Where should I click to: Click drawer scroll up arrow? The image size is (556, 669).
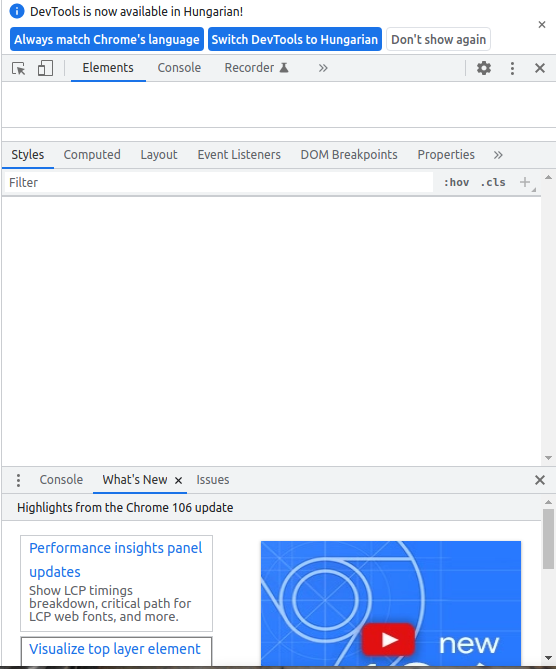pyautogui.click(x=548, y=503)
